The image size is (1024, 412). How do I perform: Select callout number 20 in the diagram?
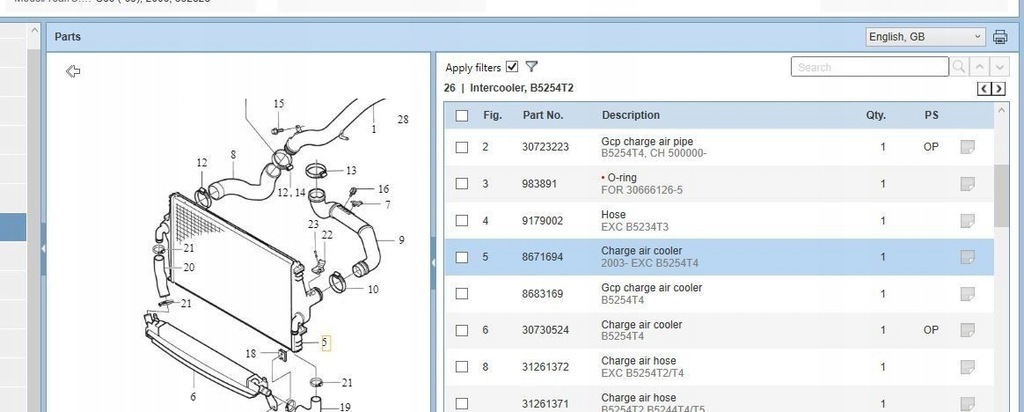tap(189, 267)
